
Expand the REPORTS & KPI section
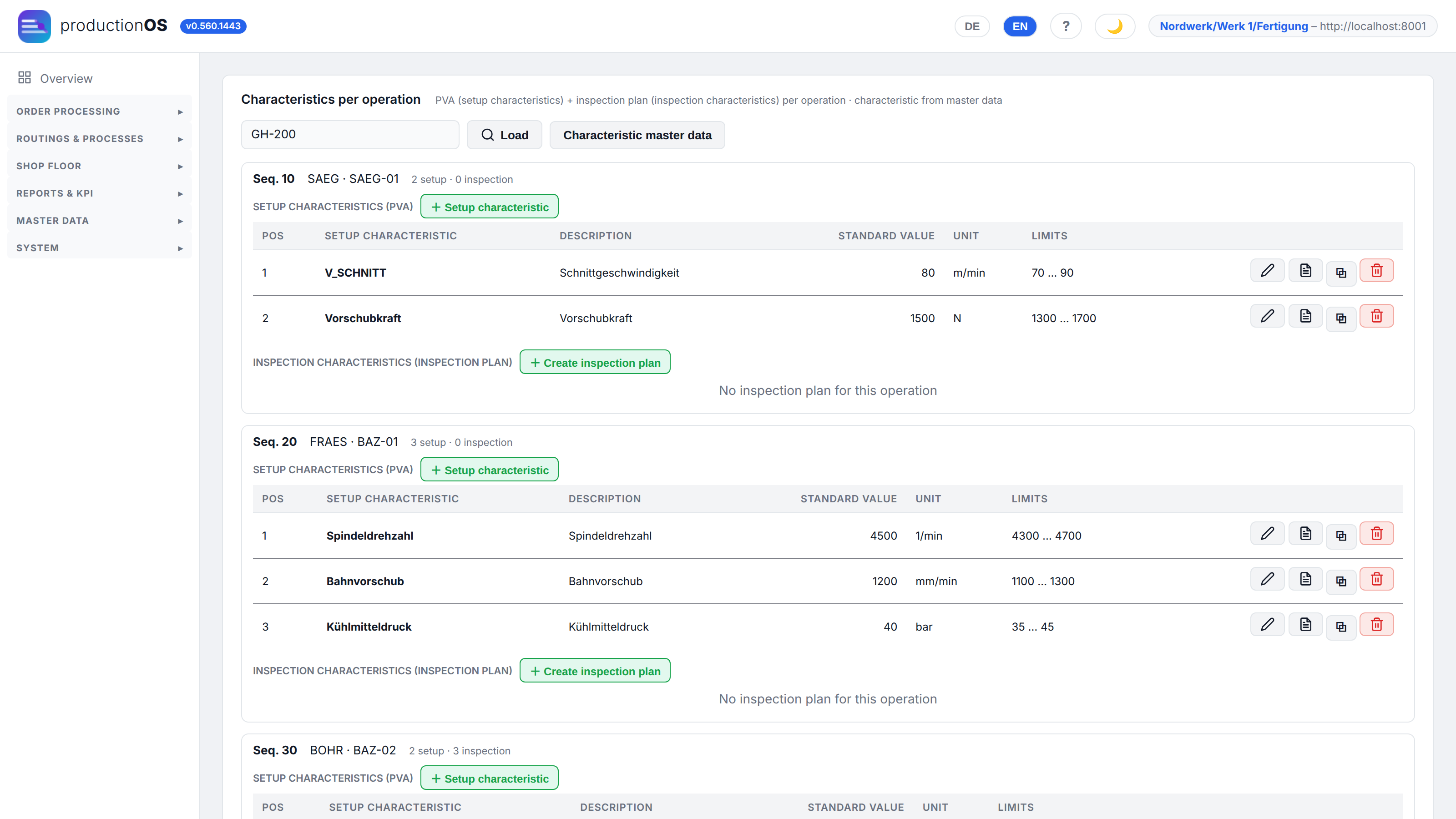(x=100, y=193)
